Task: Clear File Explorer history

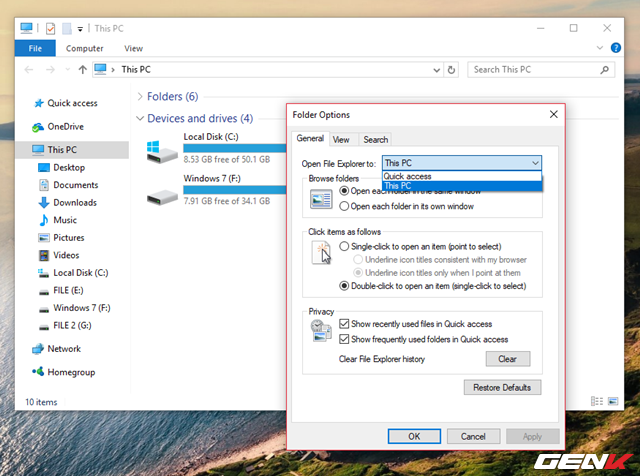Action: click(508, 359)
